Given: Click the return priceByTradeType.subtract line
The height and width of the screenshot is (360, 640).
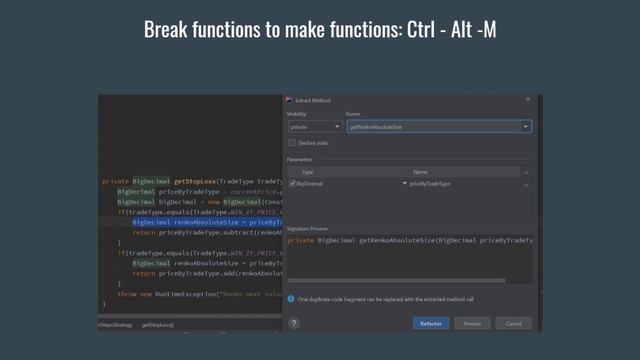Looking at the screenshot, I should pos(207,233).
